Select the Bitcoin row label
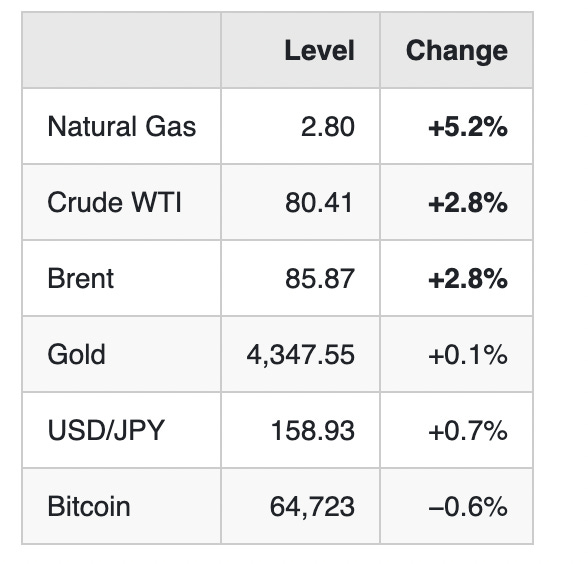This screenshot has height=564, width=588. (89, 506)
